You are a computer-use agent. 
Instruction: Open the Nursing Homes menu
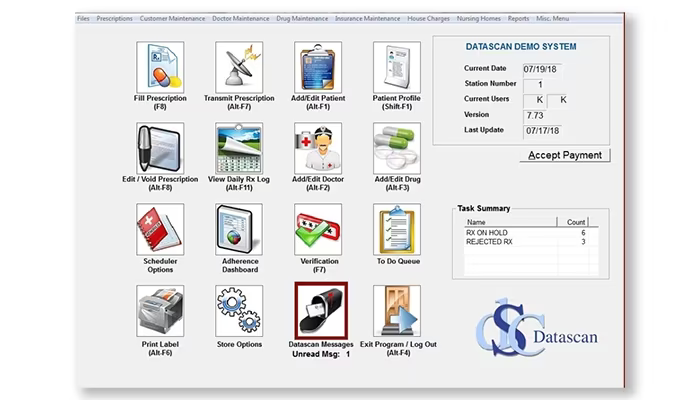(x=479, y=18)
